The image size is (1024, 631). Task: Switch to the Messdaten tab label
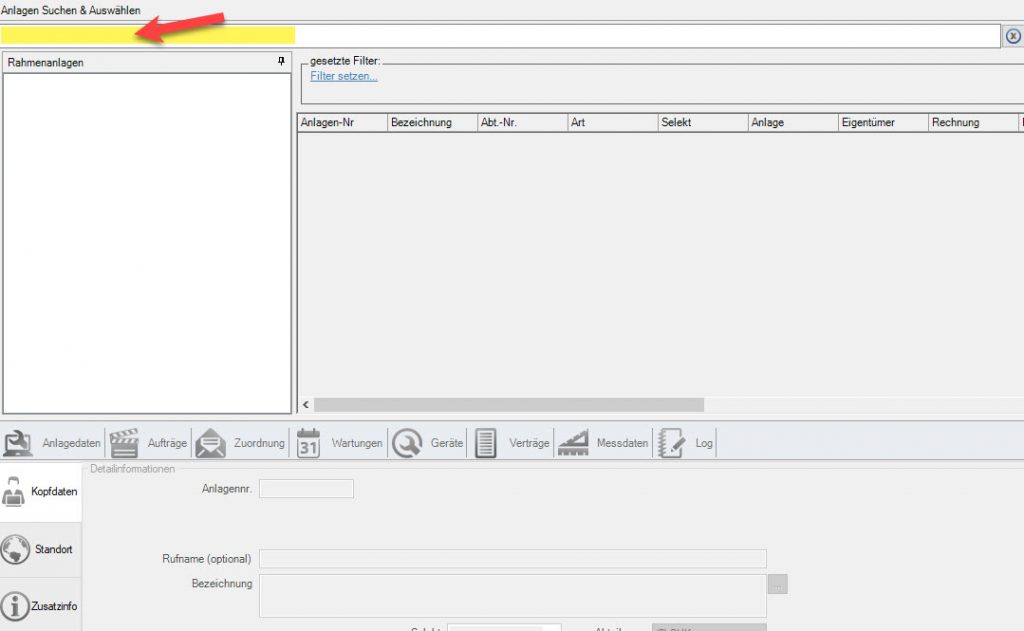[x=622, y=443]
